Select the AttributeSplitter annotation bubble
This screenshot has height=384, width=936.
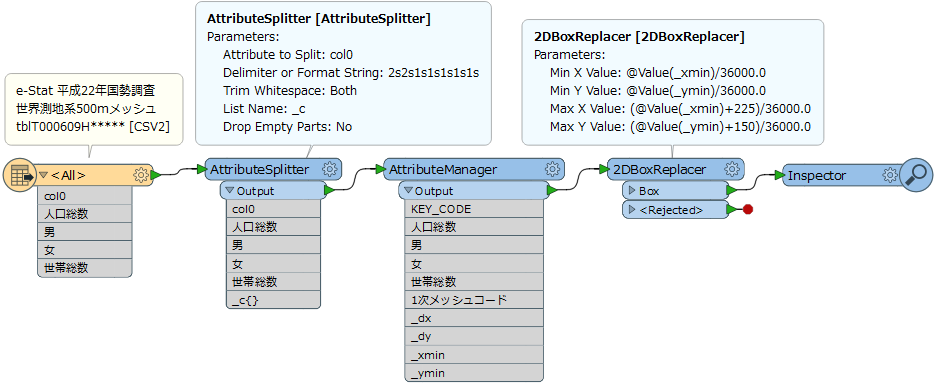[343, 73]
